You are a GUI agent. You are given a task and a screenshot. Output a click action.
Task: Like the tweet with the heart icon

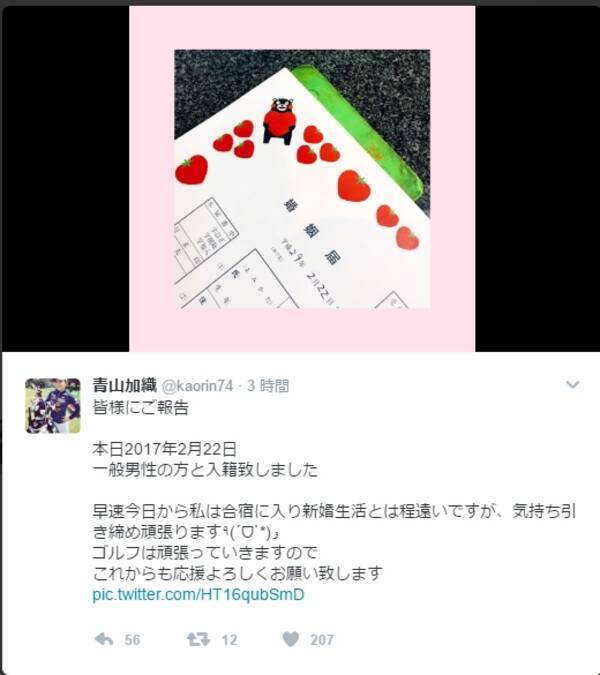click(291, 639)
